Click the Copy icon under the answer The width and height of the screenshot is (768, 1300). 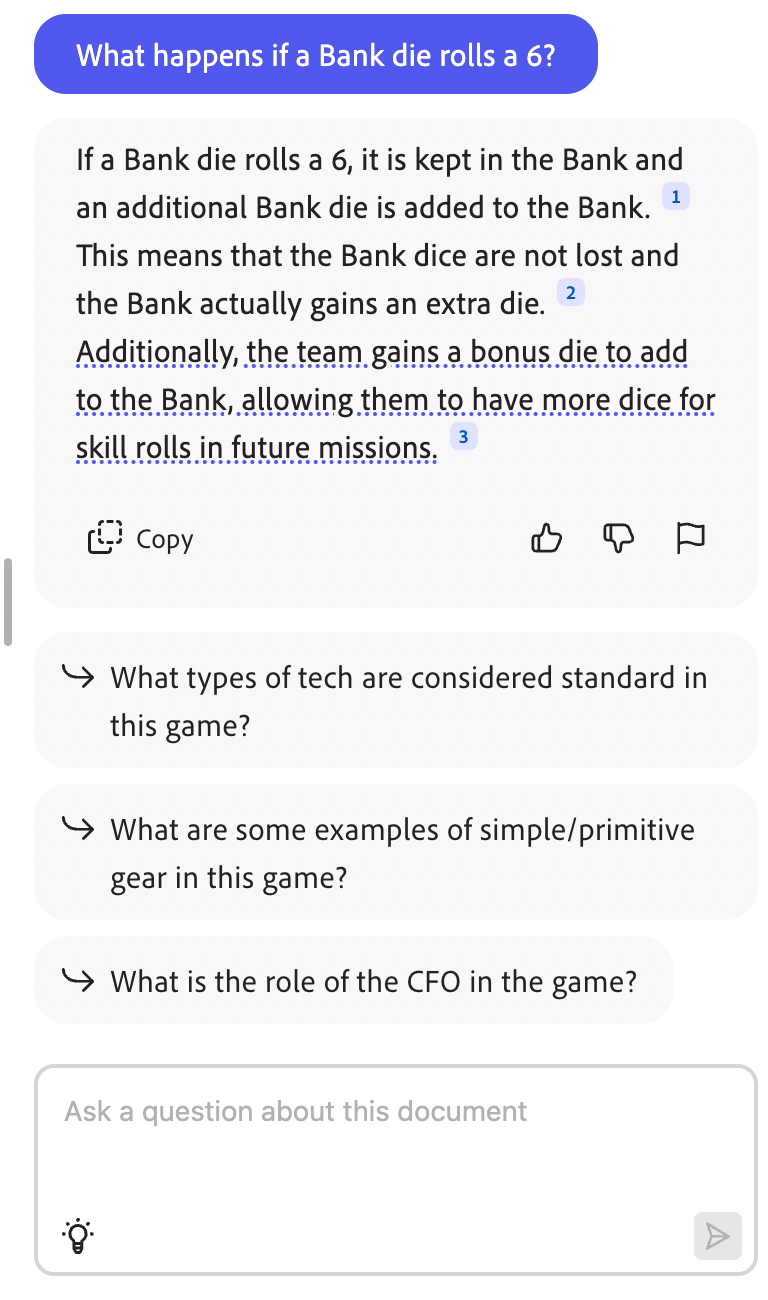[x=105, y=538]
